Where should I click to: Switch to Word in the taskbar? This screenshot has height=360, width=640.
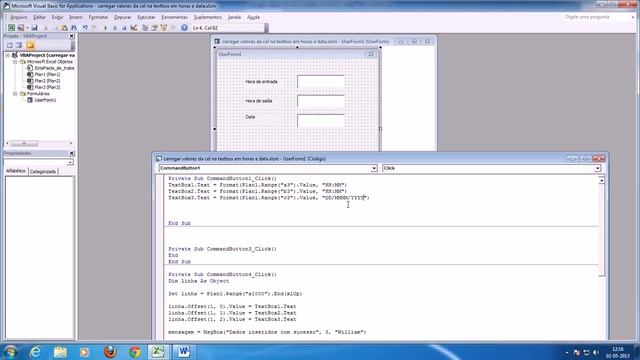coord(184,351)
